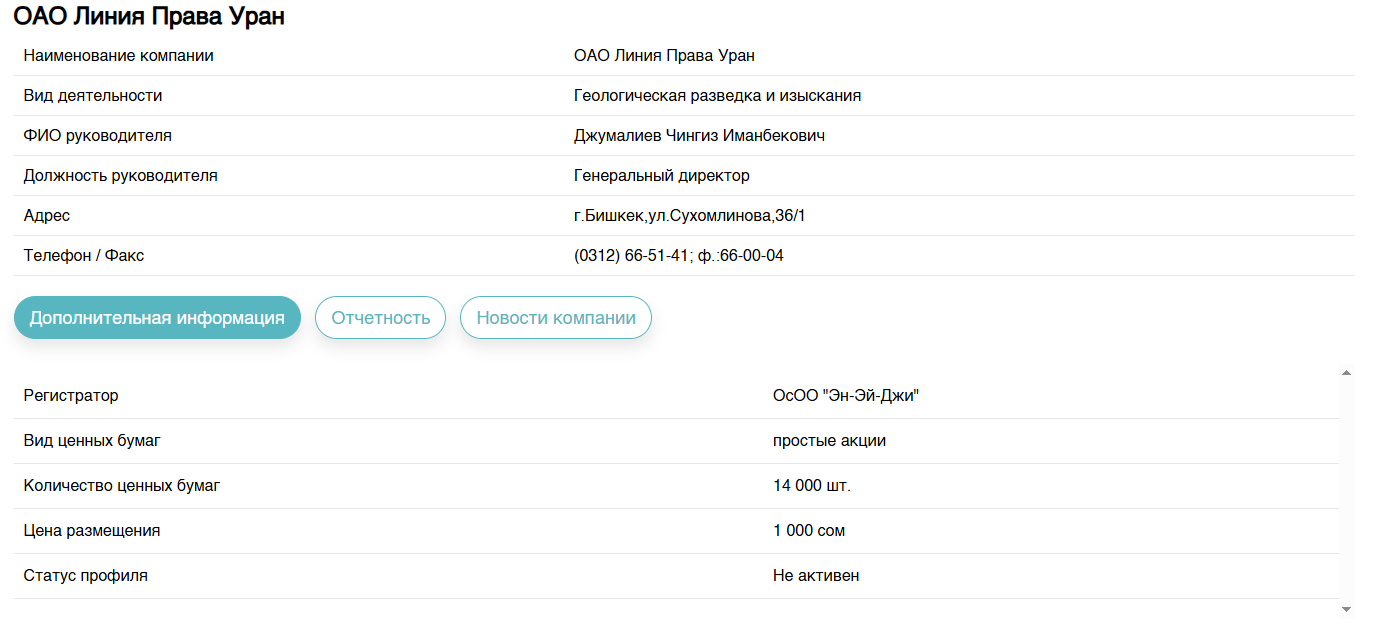1384x624 pixels.
Task: Click the Наименование компании row label
Action: click(118, 56)
